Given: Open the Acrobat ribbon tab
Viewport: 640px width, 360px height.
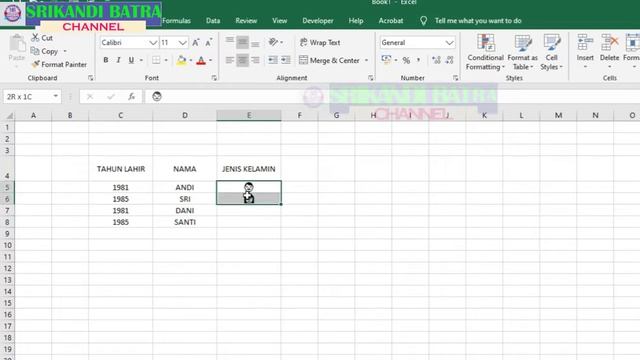Looking at the screenshot, I should pyautogui.click(x=391, y=21).
